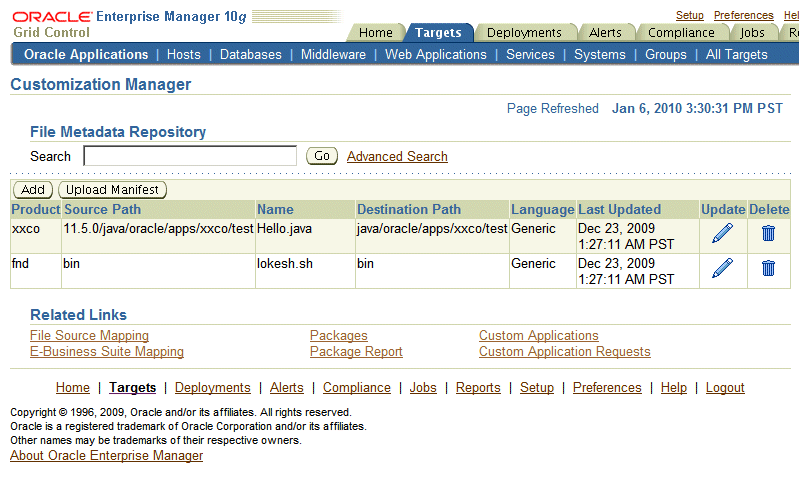Click the footer Home link
The height and width of the screenshot is (483, 799).
(73, 388)
